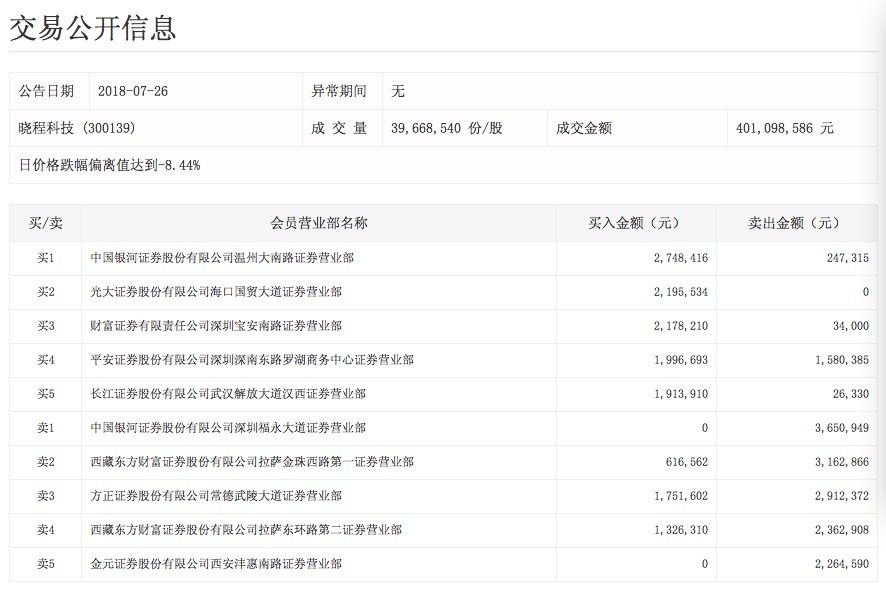
Task: Open 西藏东方财富证券拉萨东环路第二证券营业部
Action: point(251,530)
